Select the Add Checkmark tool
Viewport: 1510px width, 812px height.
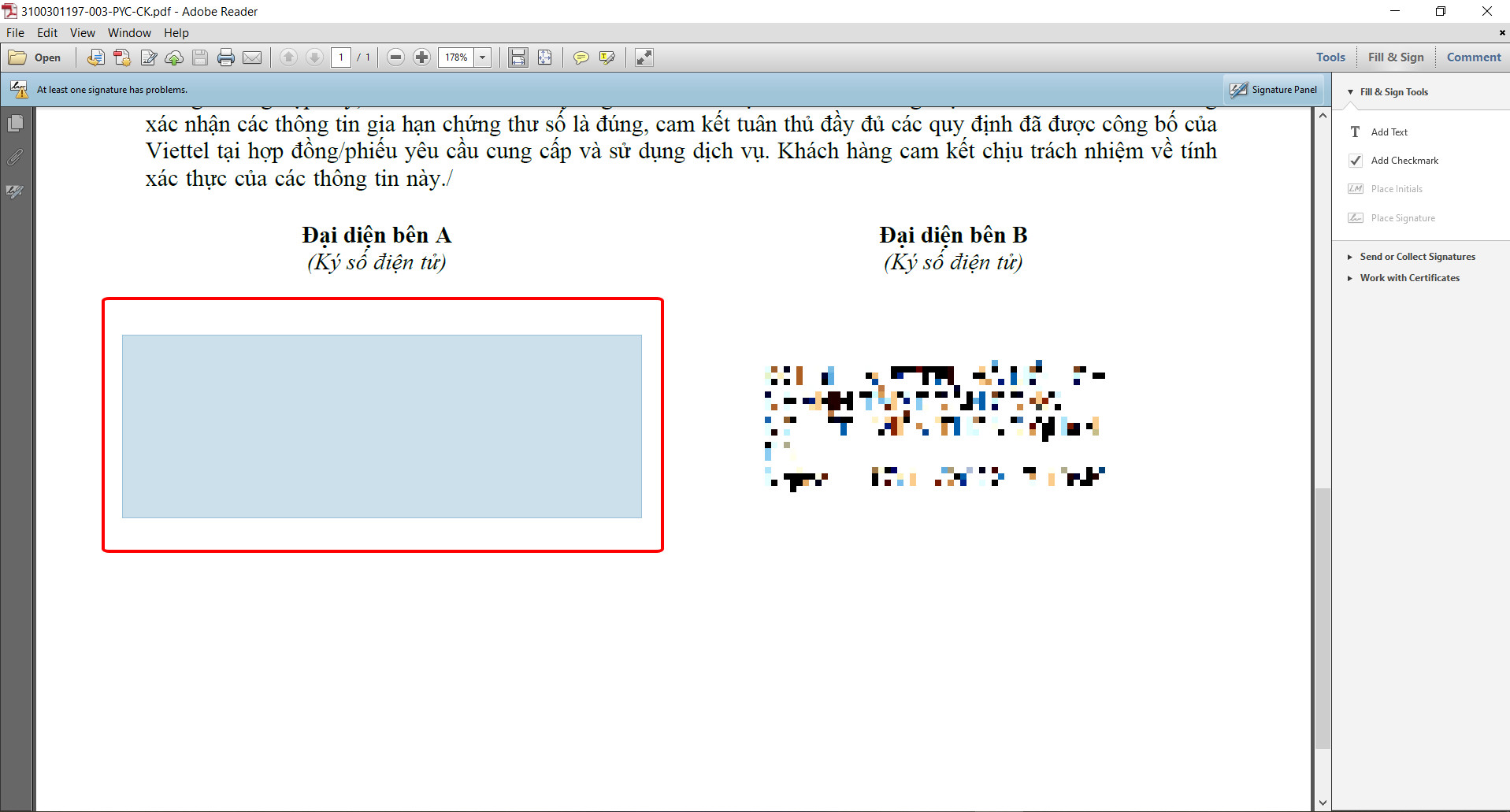pyautogui.click(x=1404, y=161)
